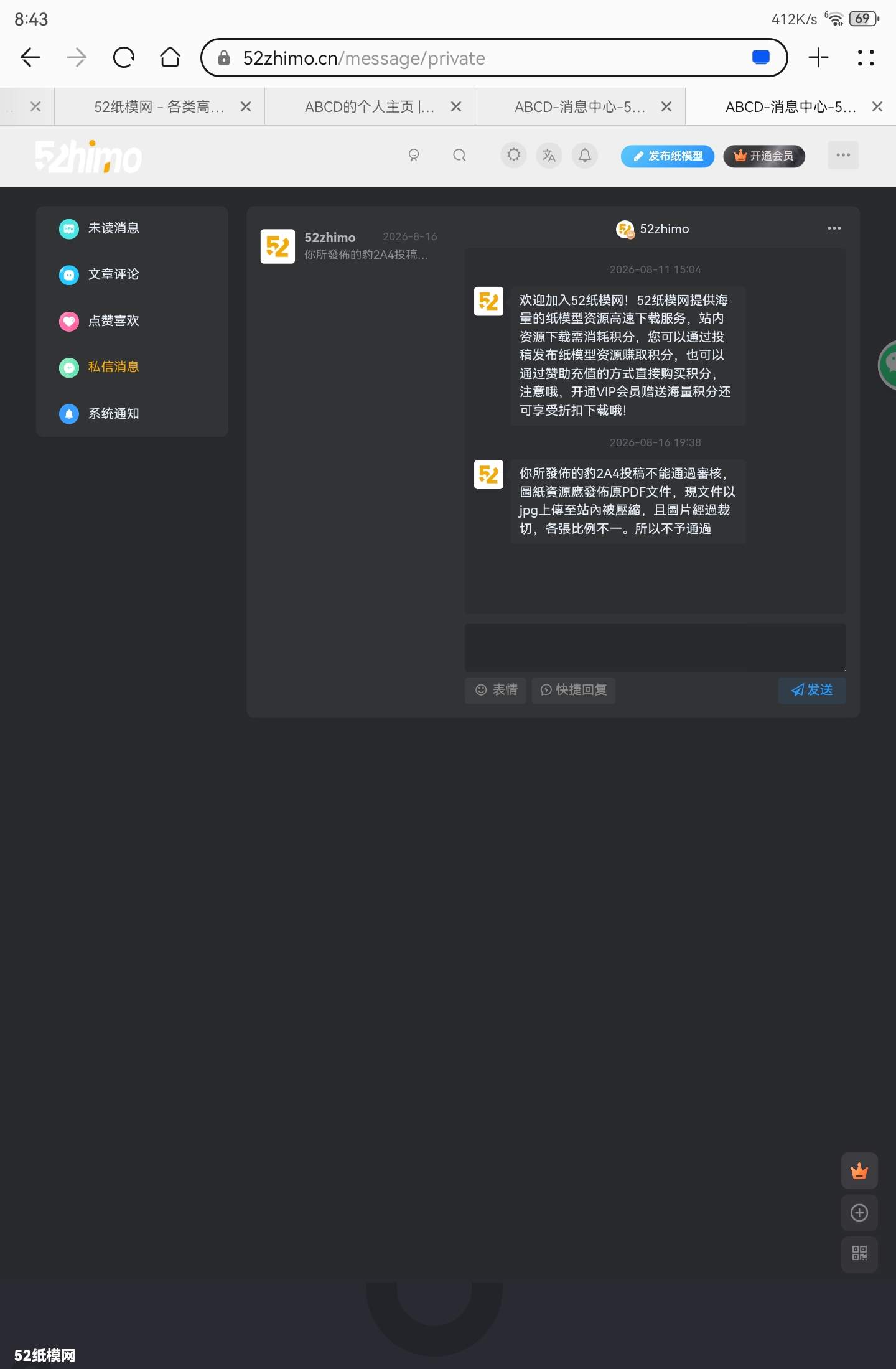The width and height of the screenshot is (896, 1369).
Task: Select 点赞喜欢 in the sidebar
Action: (132, 321)
